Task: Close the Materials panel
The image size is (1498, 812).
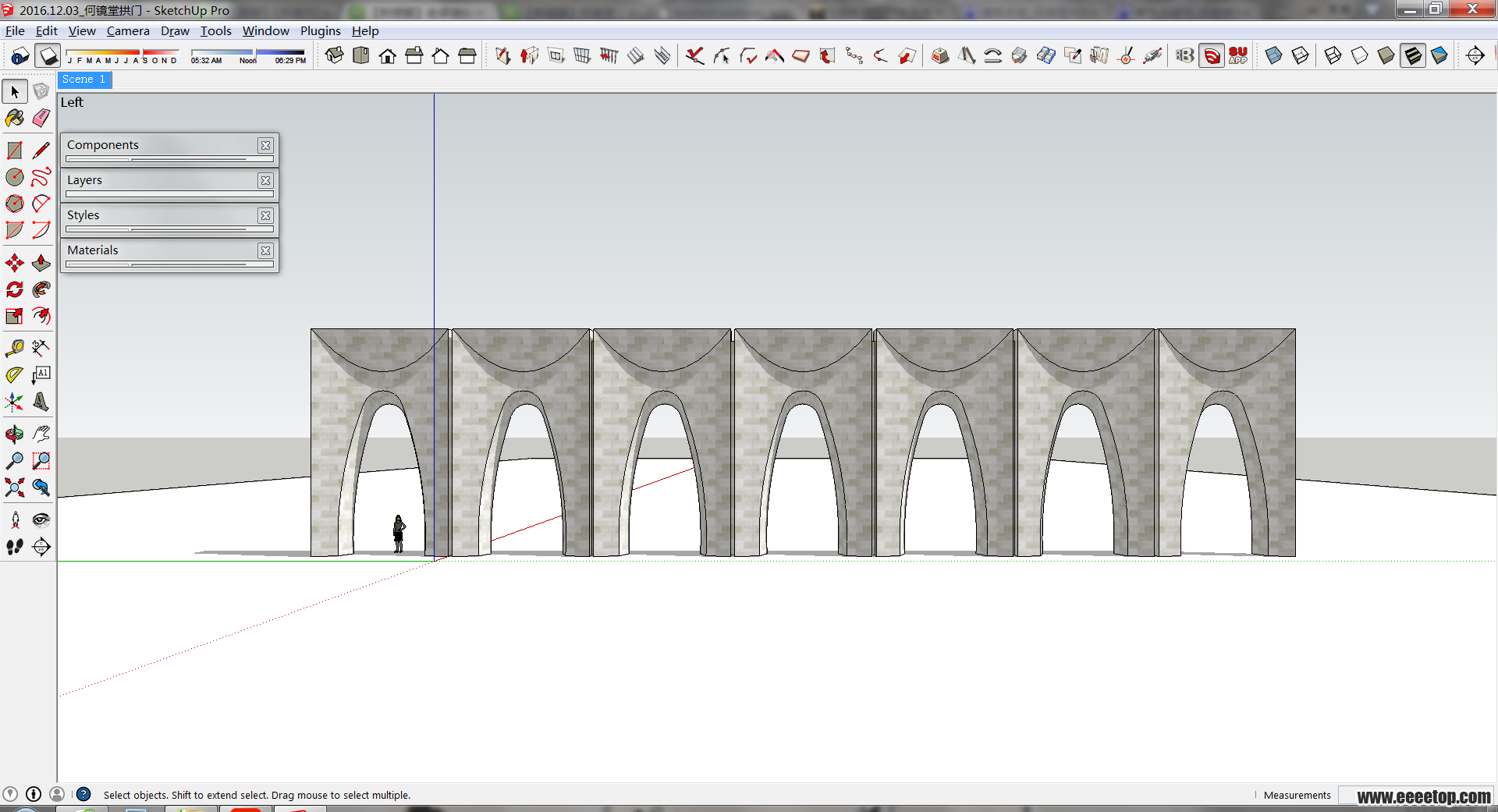Action: coord(266,250)
